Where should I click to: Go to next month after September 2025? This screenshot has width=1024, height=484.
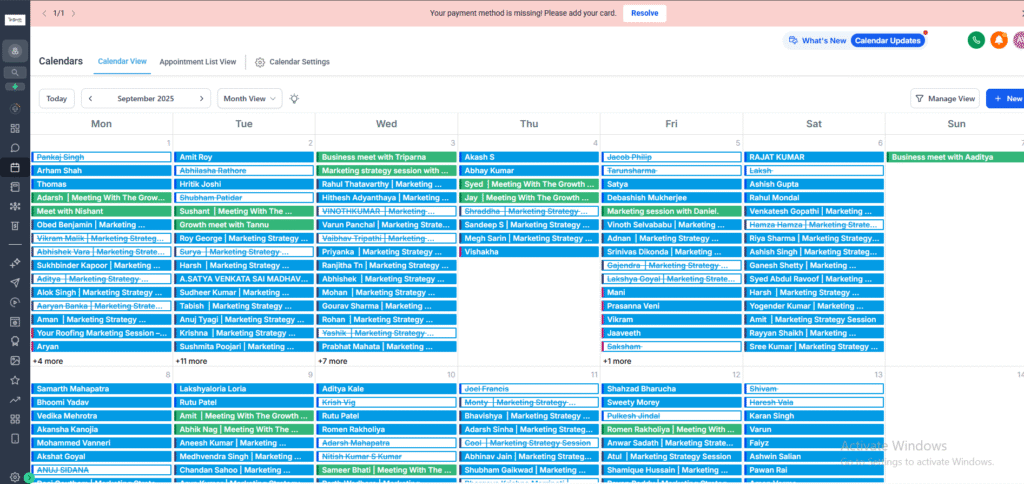(202, 98)
